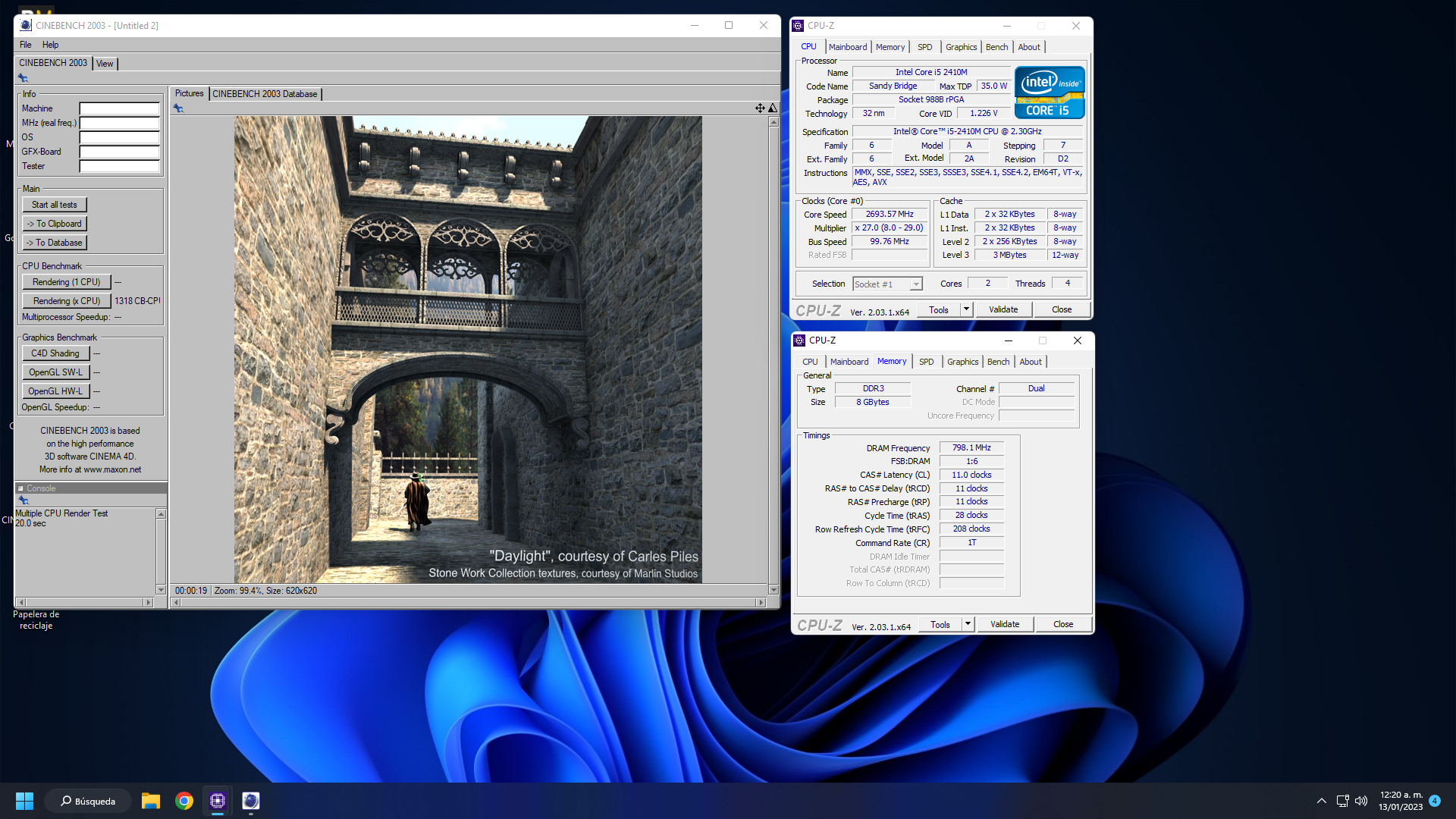This screenshot has height=819, width=1456.
Task: Switch to Cinebench via taskbar icon
Action: (251, 801)
